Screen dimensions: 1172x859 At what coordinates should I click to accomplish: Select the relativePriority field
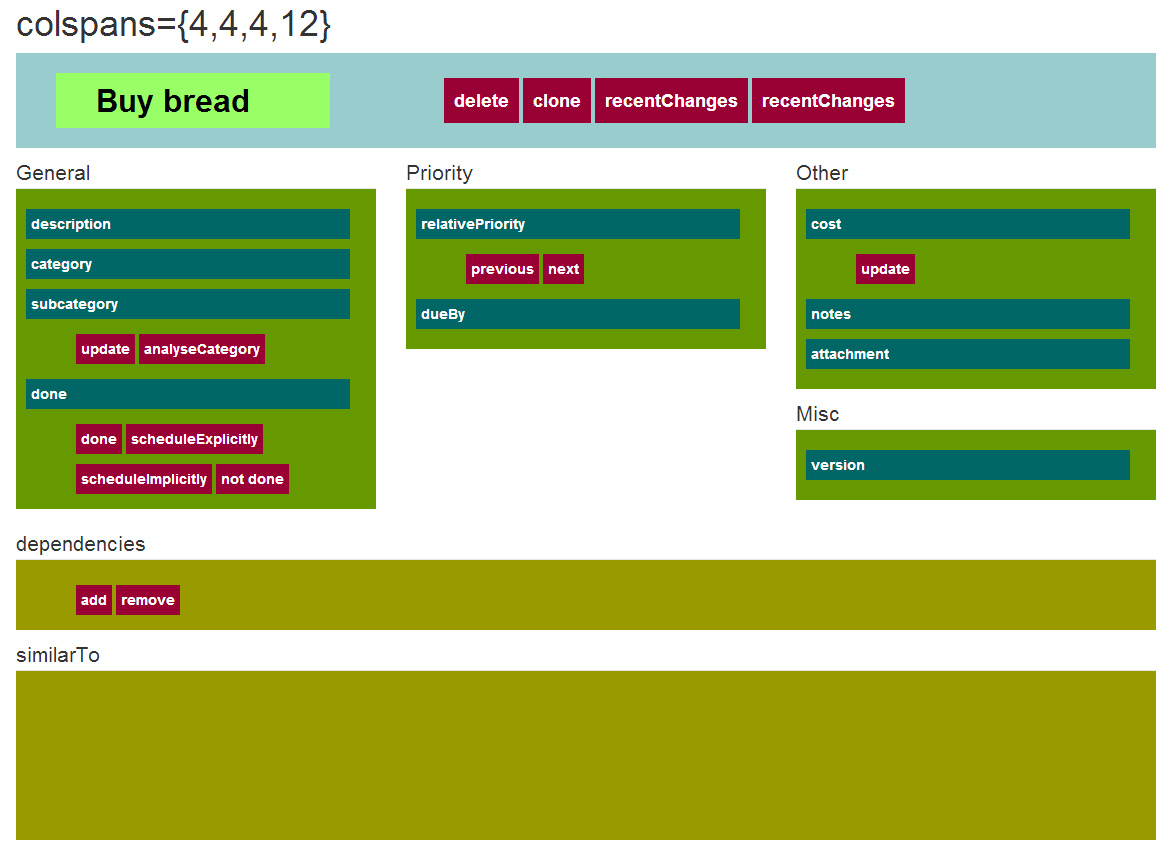pyautogui.click(x=578, y=224)
